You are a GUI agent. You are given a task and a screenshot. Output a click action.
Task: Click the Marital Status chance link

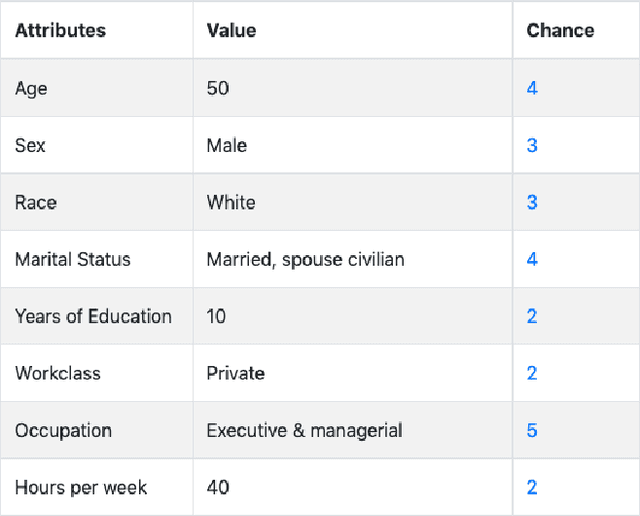[532, 259]
